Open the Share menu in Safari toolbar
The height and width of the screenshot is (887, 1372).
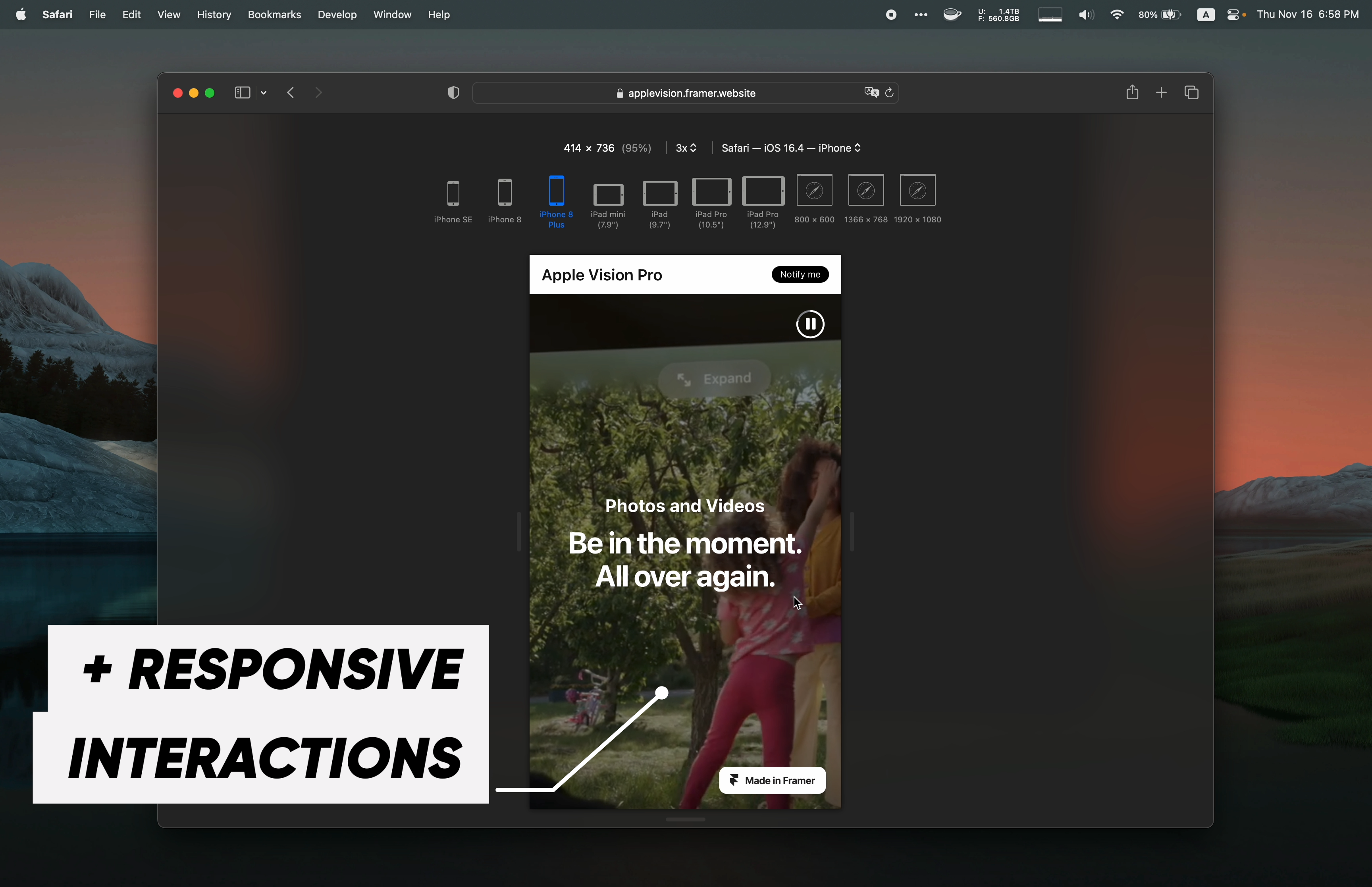[x=1132, y=92]
